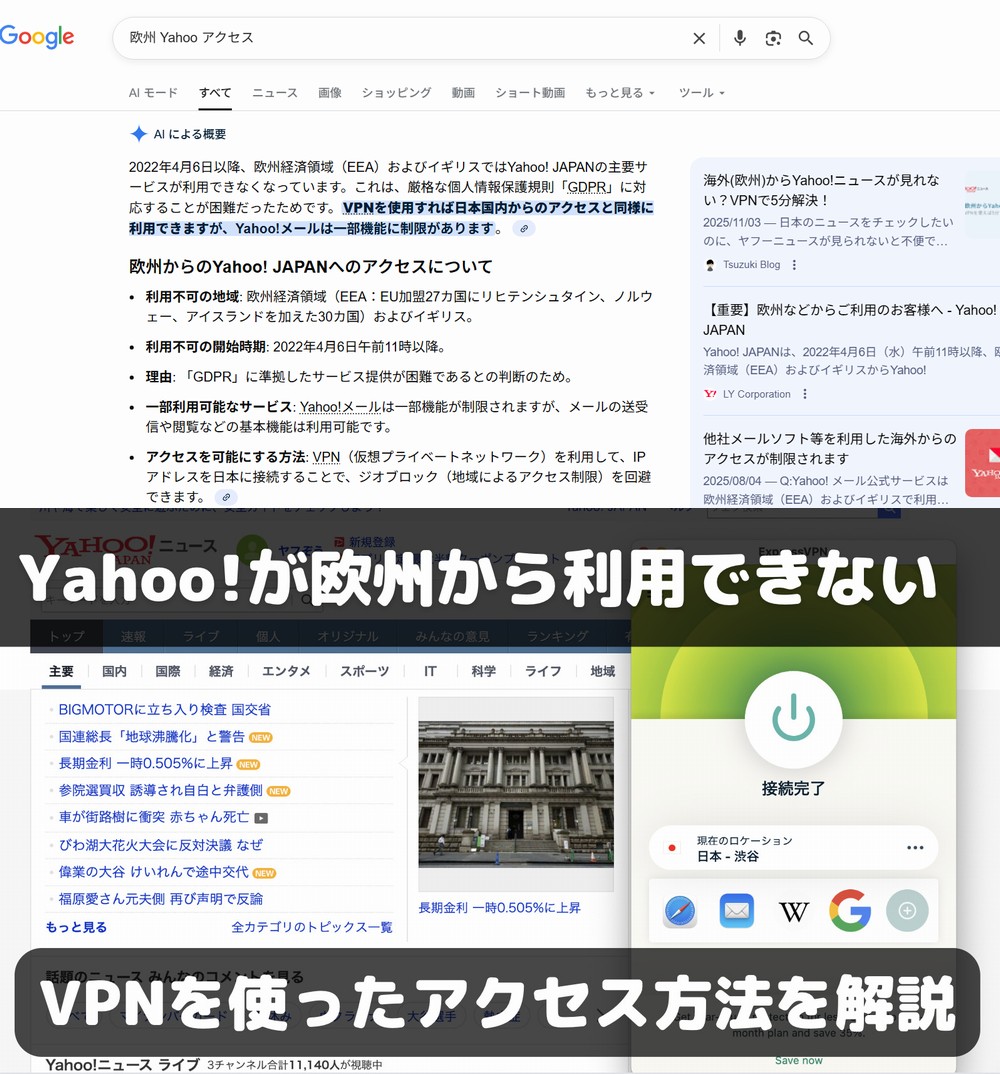The image size is (1000, 1074).
Task: Open the BIGMOTORに立ち入り検査 headline
Action: point(164,710)
